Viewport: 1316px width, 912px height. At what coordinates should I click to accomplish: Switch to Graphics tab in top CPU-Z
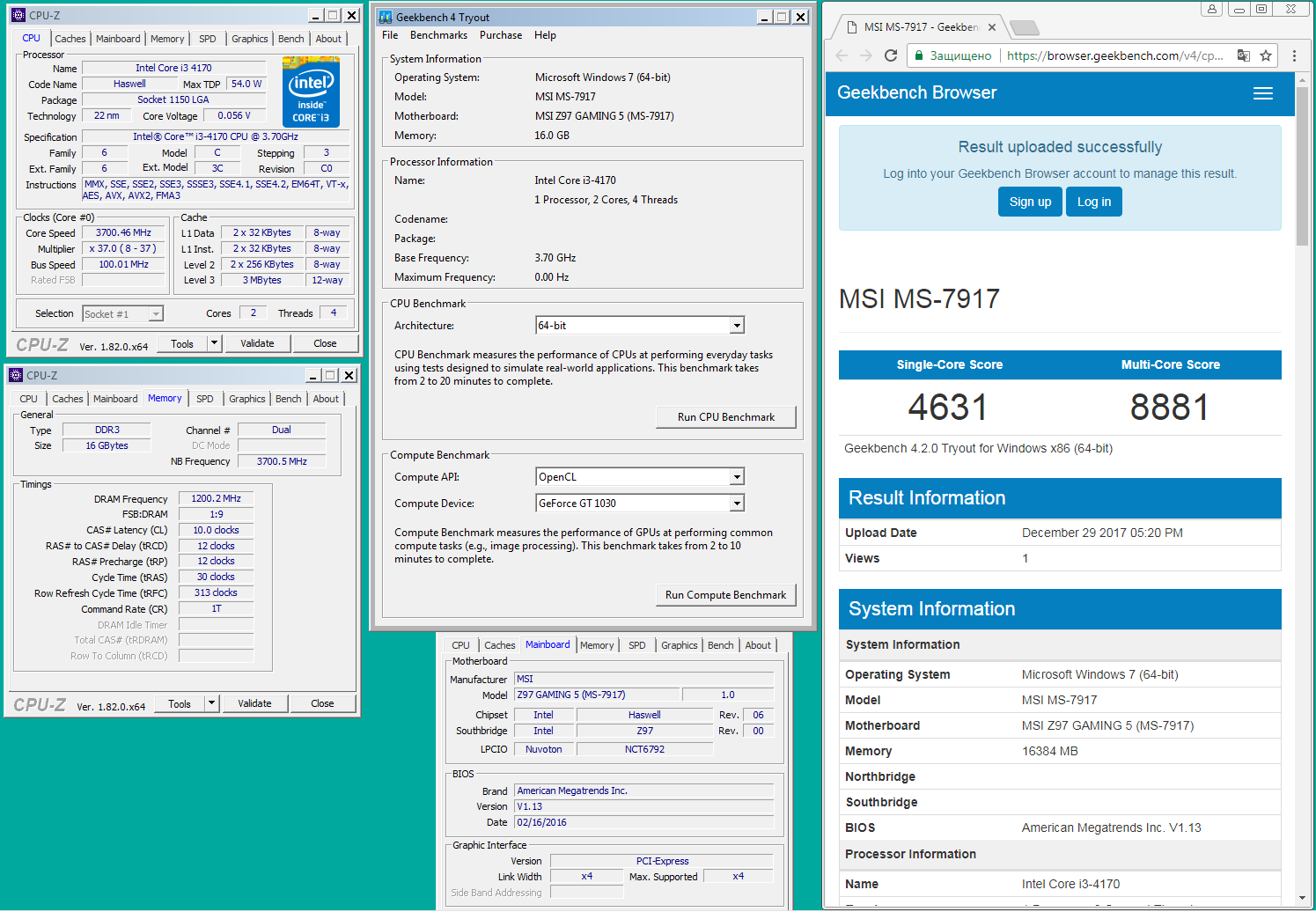click(x=249, y=39)
